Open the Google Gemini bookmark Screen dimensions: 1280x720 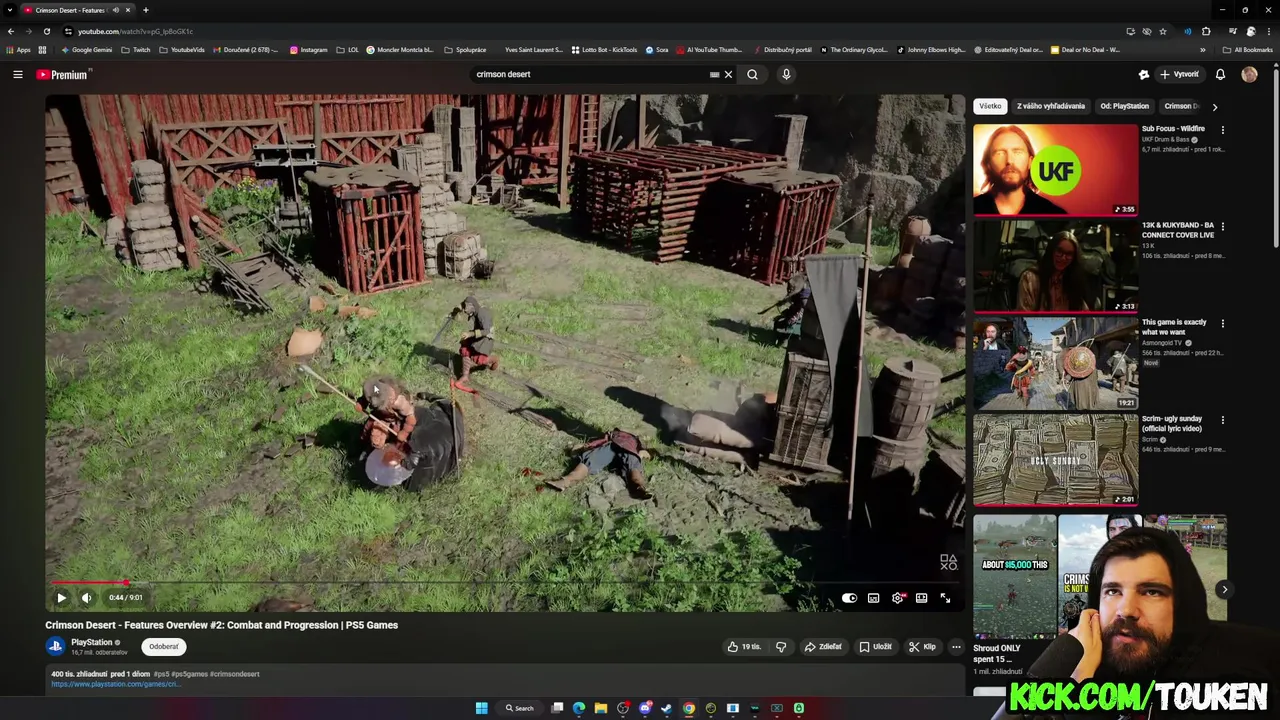tap(86, 49)
